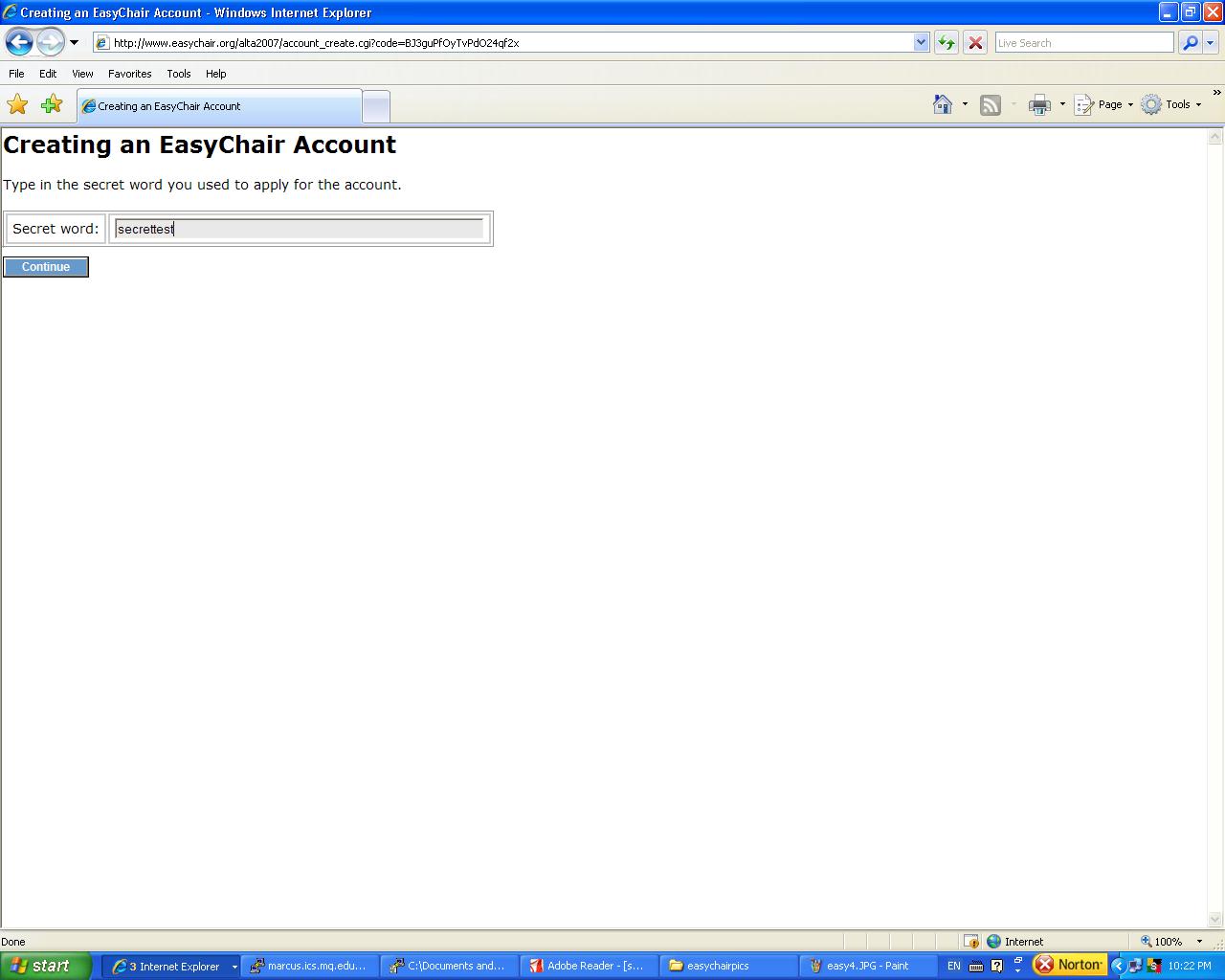Expand the address bar history dropdown
1225x980 pixels.
tap(921, 43)
